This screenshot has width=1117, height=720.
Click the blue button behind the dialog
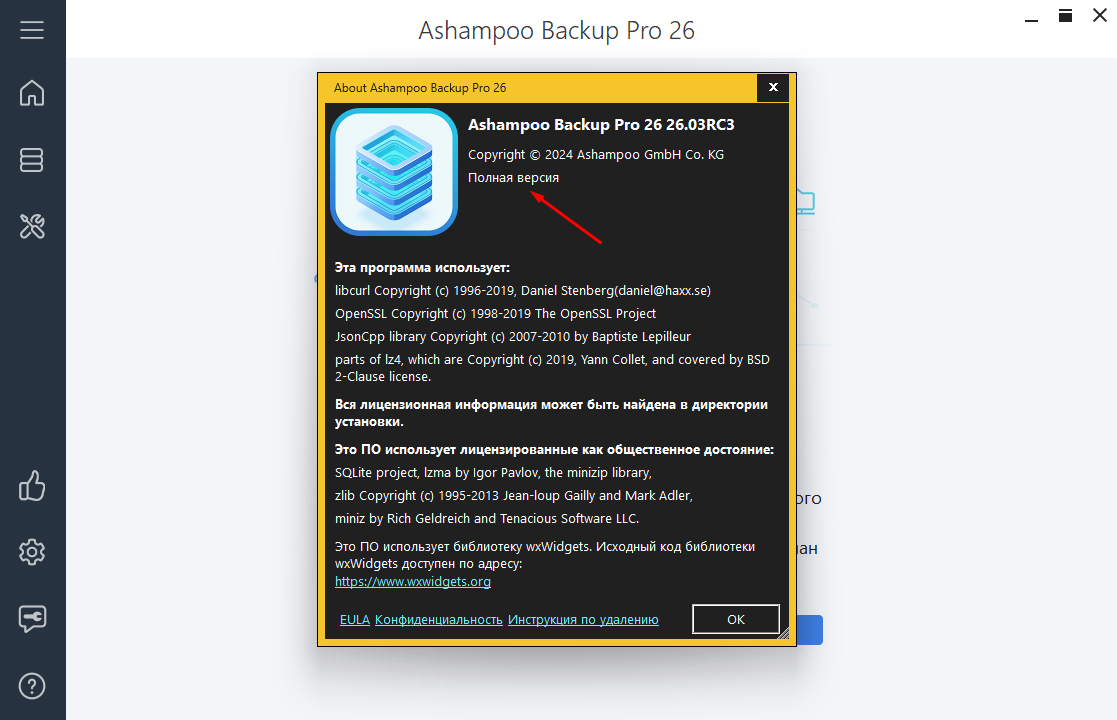809,630
